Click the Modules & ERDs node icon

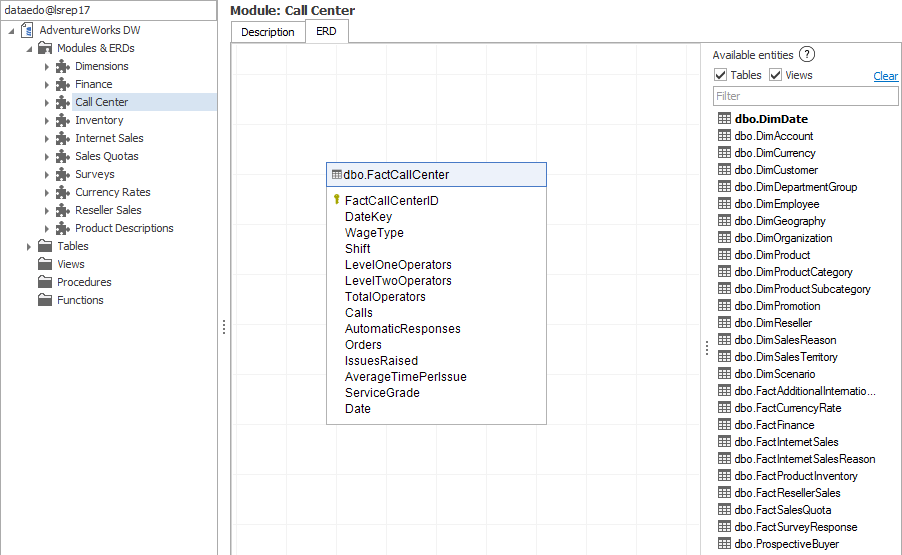click(45, 48)
